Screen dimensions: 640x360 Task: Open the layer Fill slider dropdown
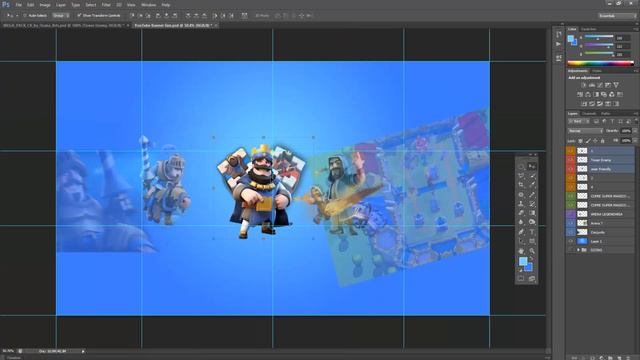tap(635, 141)
